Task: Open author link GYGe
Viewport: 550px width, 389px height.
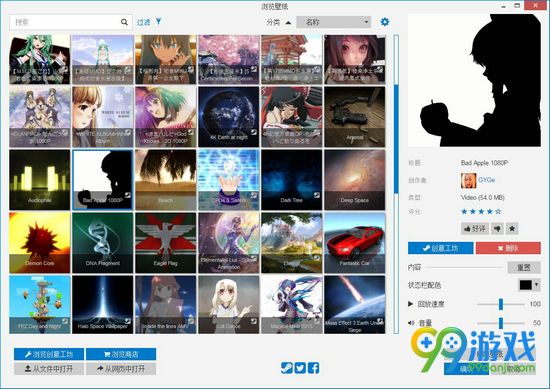Action: [x=487, y=180]
